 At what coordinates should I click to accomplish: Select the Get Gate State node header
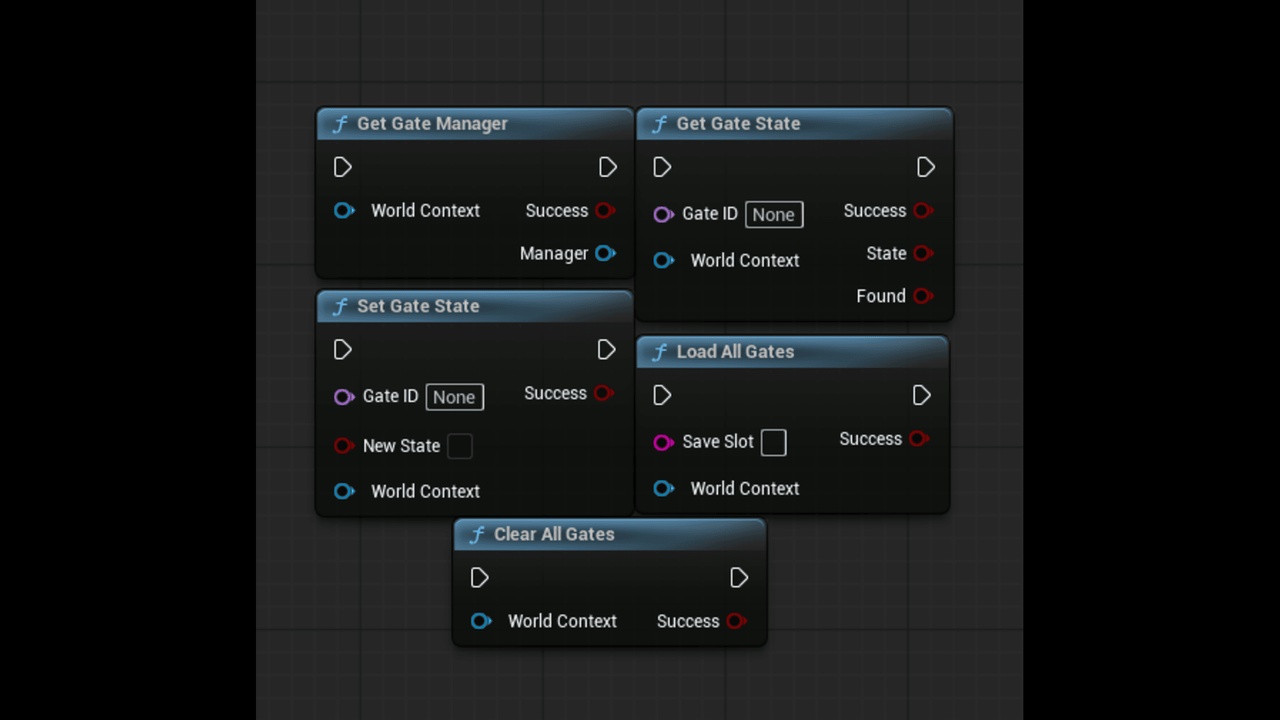pos(738,124)
